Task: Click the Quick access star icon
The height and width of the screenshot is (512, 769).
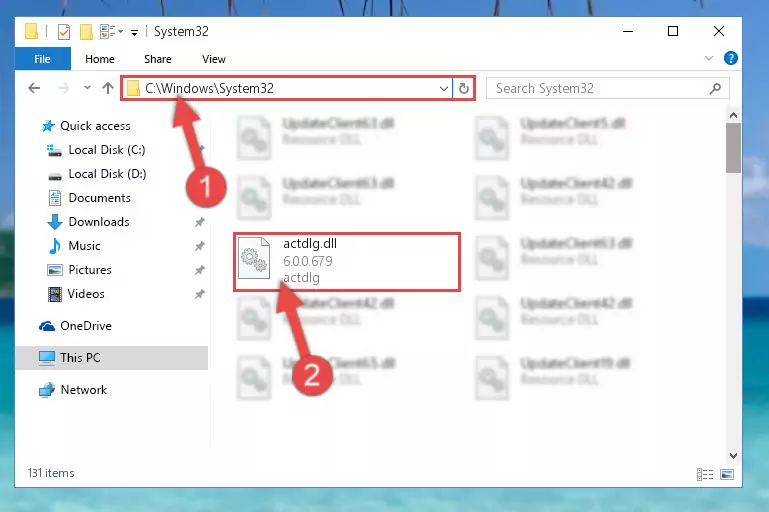Action: [x=48, y=126]
